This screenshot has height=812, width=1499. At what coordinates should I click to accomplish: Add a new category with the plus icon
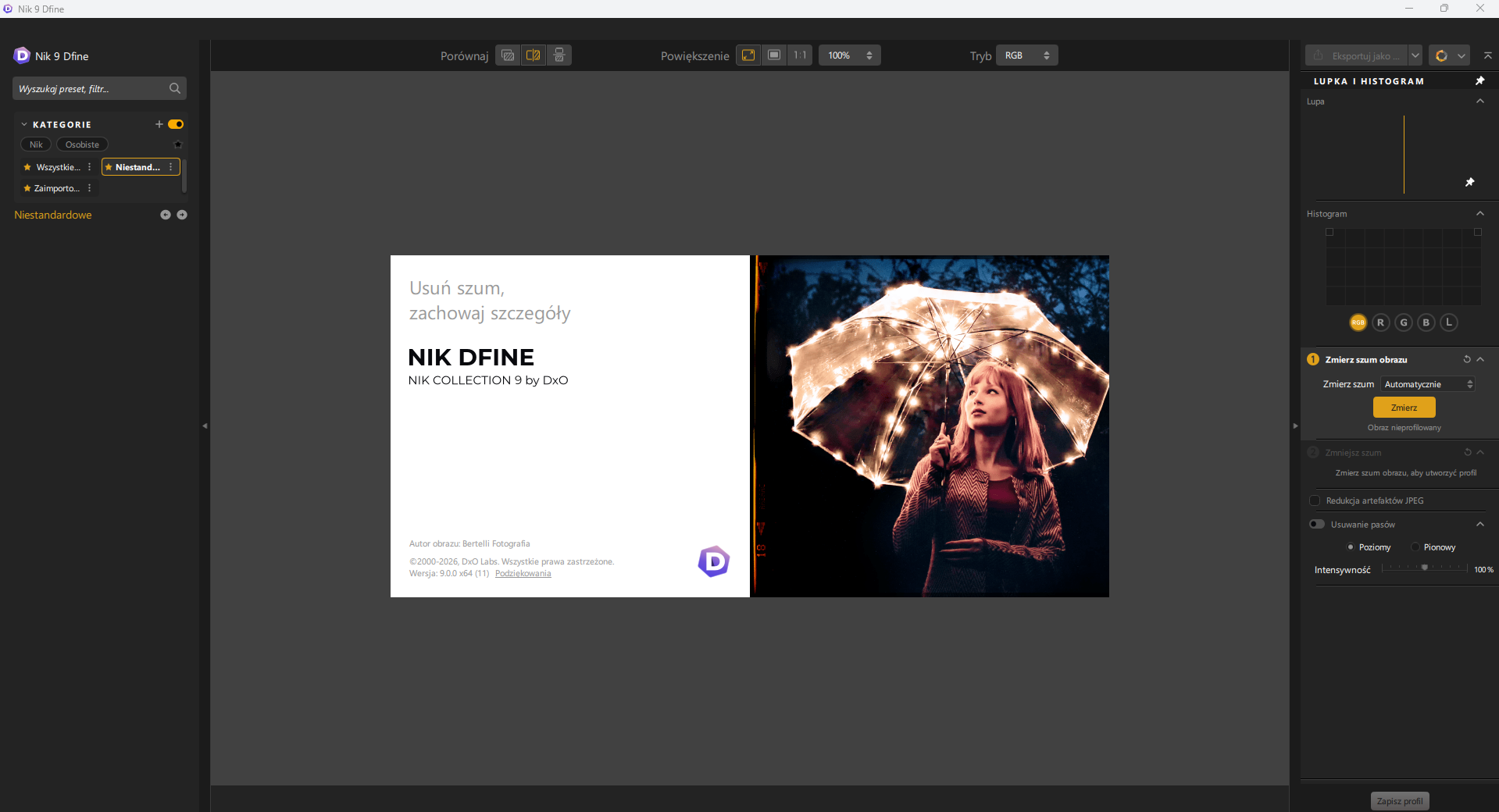(159, 124)
